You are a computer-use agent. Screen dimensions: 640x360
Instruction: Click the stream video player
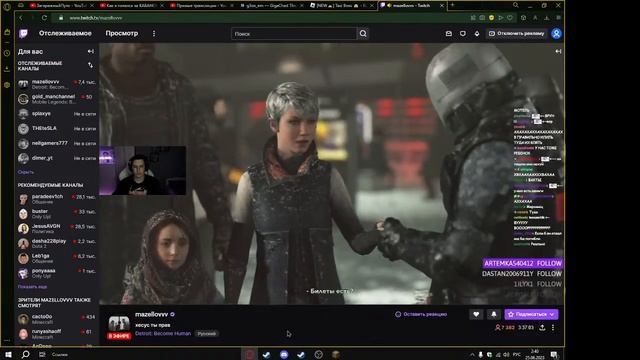coord(331,173)
